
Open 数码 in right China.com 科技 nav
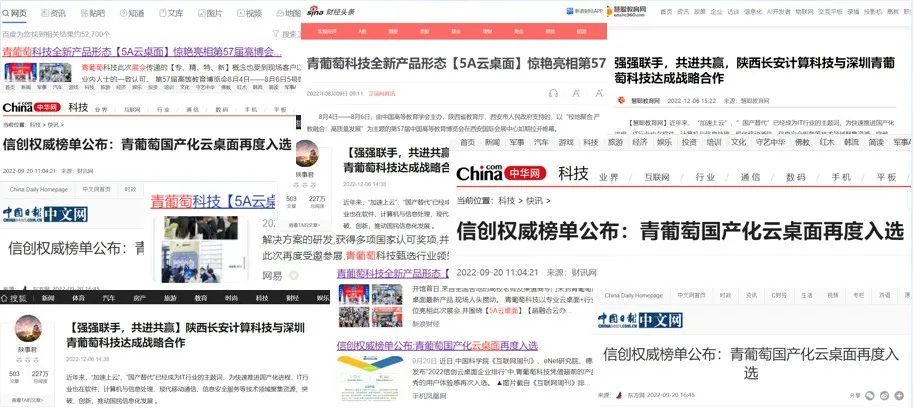(795, 178)
